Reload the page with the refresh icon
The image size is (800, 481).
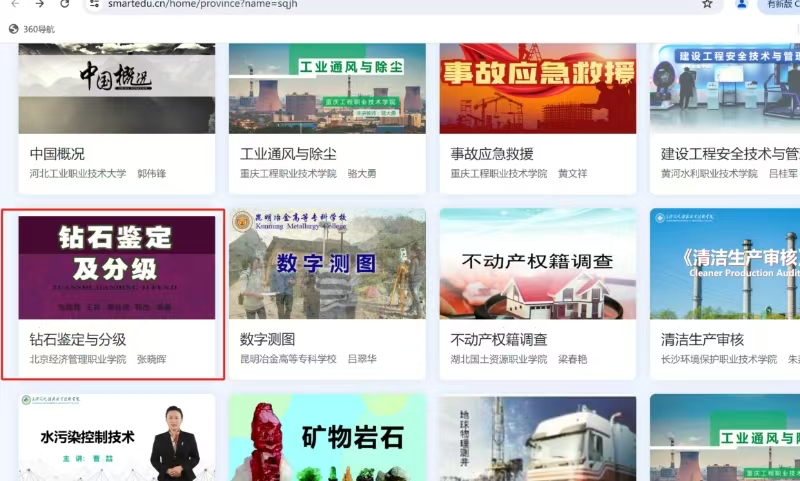pyautogui.click(x=64, y=4)
